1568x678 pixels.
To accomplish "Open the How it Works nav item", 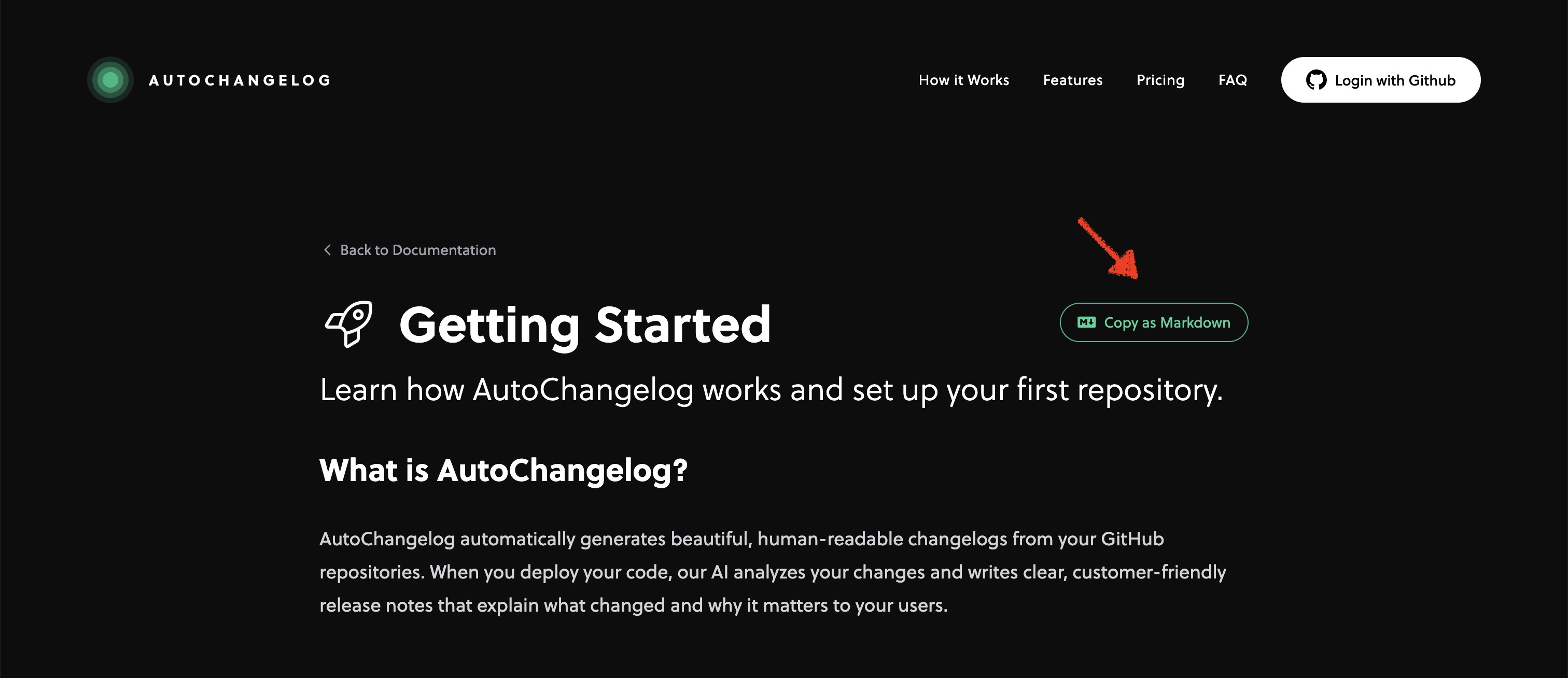I will (963, 80).
